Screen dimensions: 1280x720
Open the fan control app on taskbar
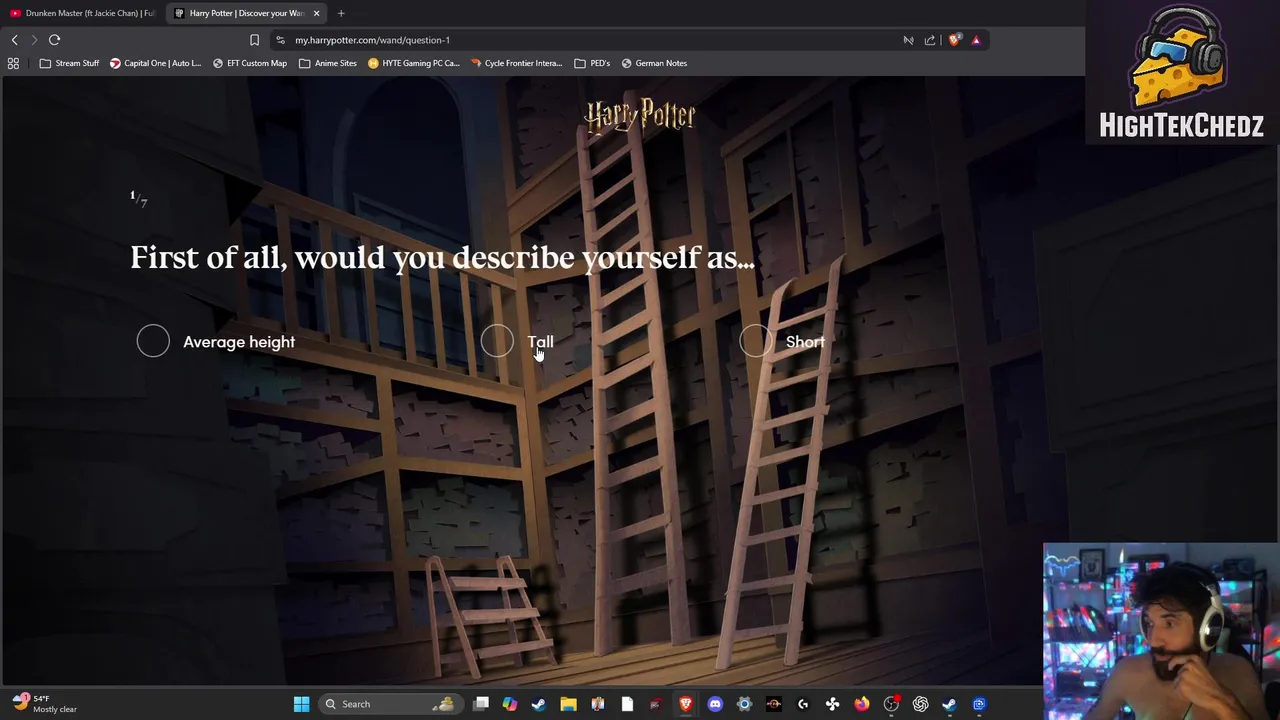pos(832,704)
